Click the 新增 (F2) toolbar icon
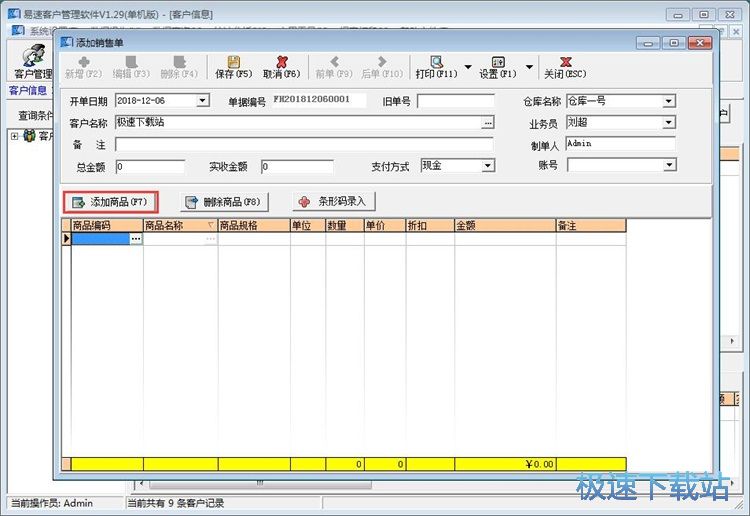The height and width of the screenshot is (516, 750). click(x=84, y=67)
